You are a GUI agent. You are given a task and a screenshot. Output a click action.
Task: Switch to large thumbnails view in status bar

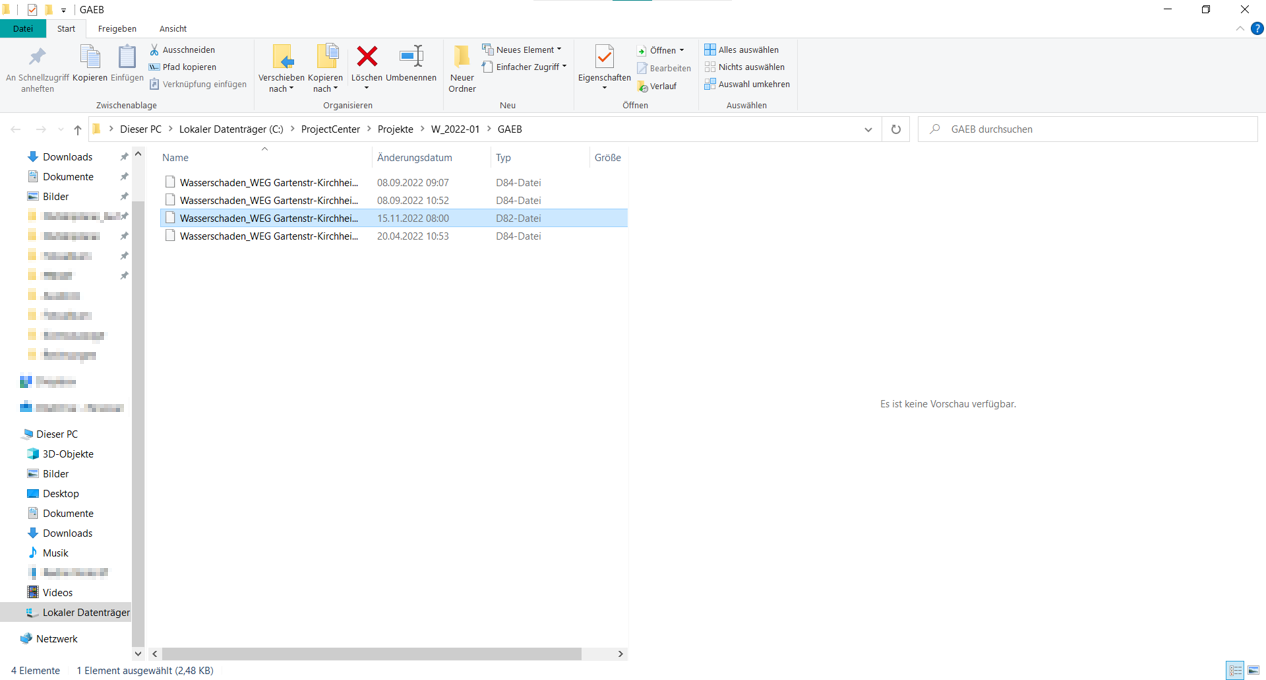tap(1253, 670)
